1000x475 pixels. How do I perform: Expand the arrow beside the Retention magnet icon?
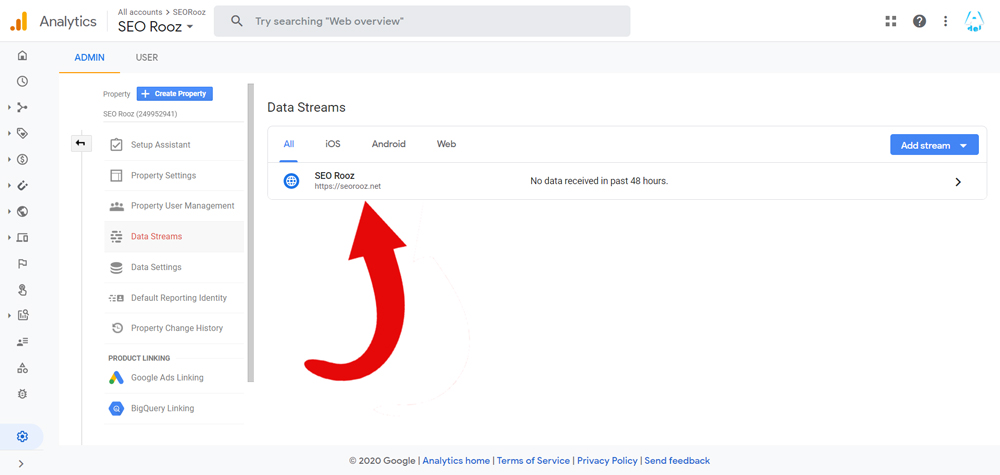10,186
